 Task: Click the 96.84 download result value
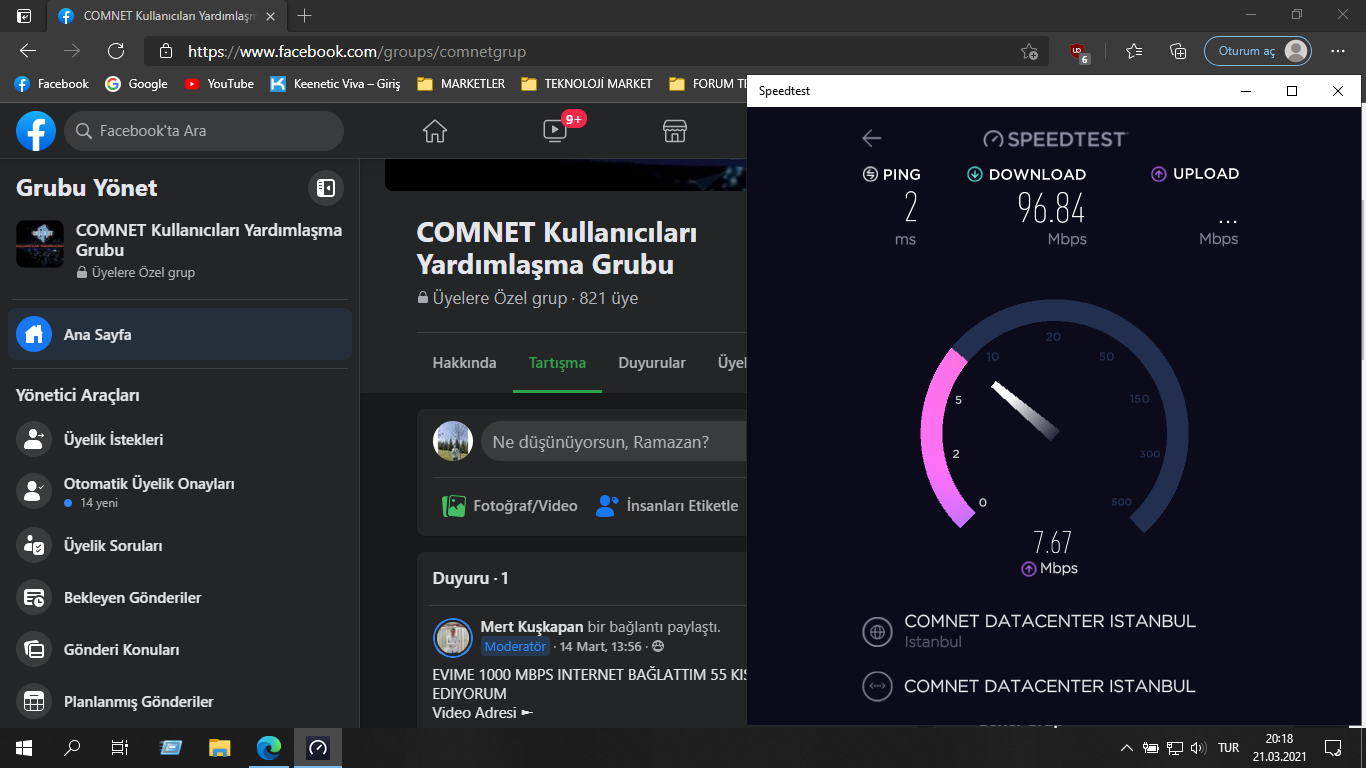(x=1051, y=208)
